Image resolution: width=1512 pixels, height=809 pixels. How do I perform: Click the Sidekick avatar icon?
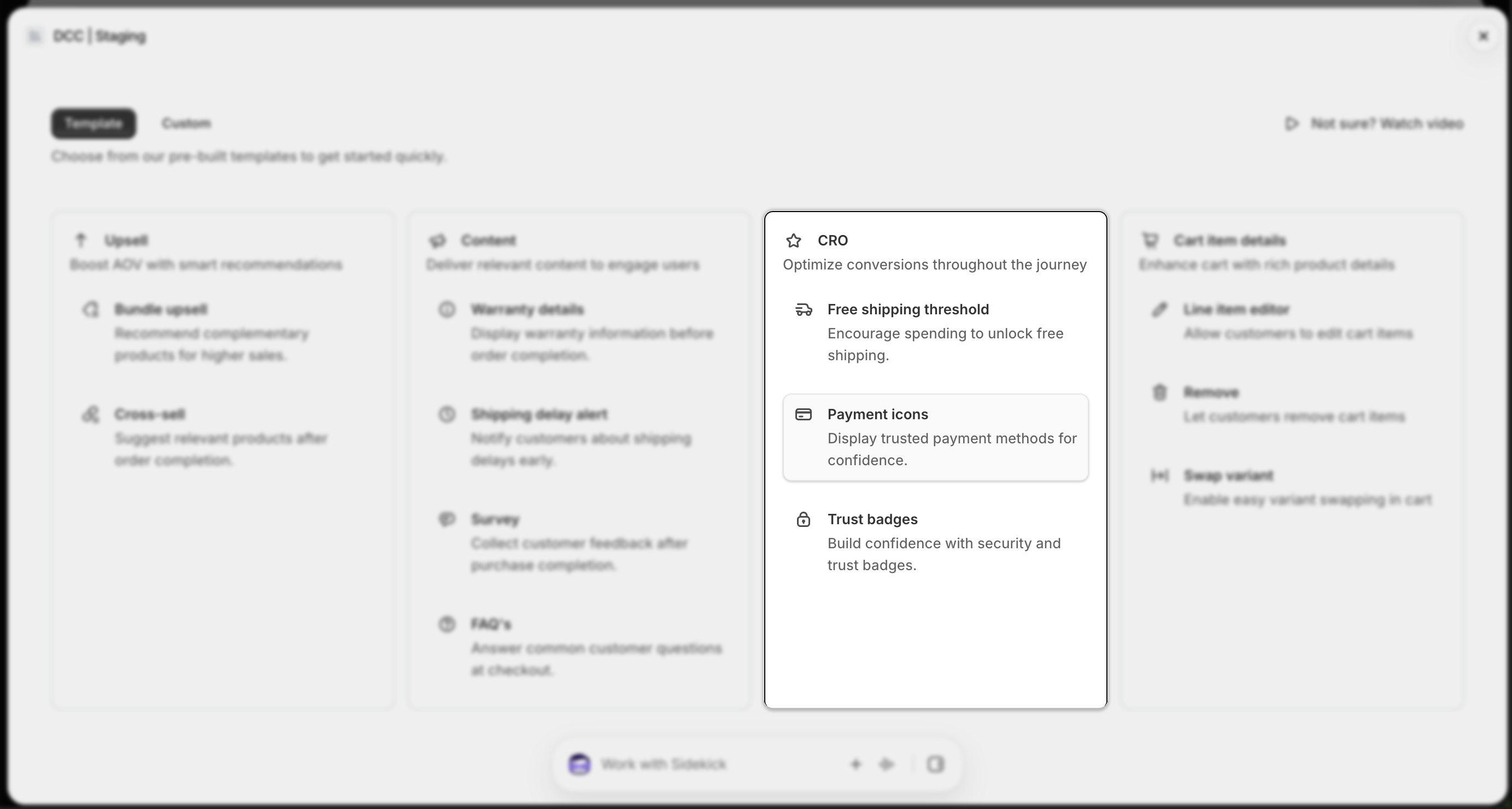pos(580,764)
